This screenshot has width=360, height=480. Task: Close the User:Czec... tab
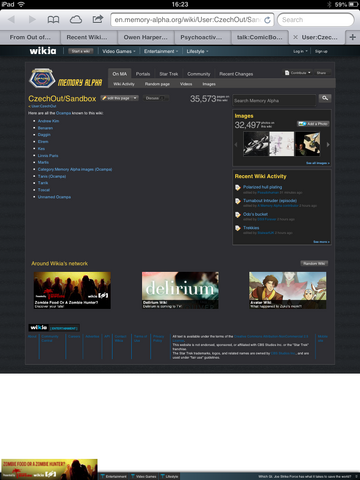point(295,37)
